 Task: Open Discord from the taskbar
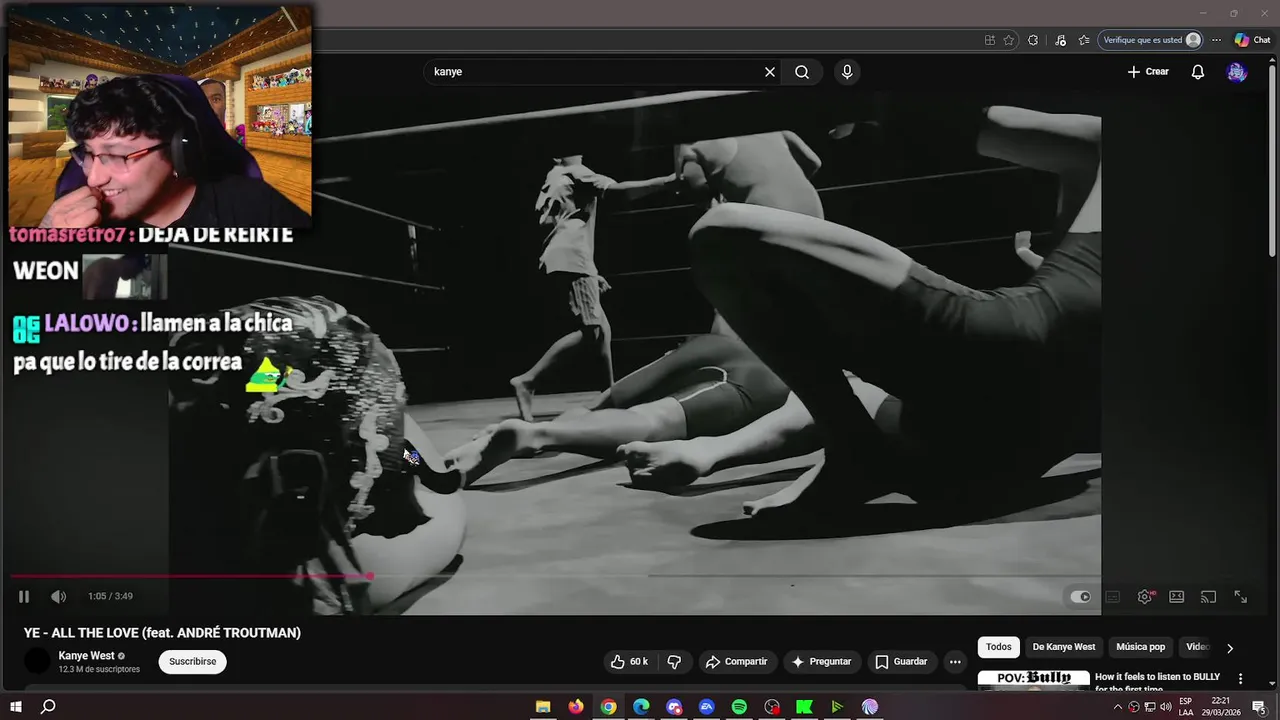click(x=674, y=707)
